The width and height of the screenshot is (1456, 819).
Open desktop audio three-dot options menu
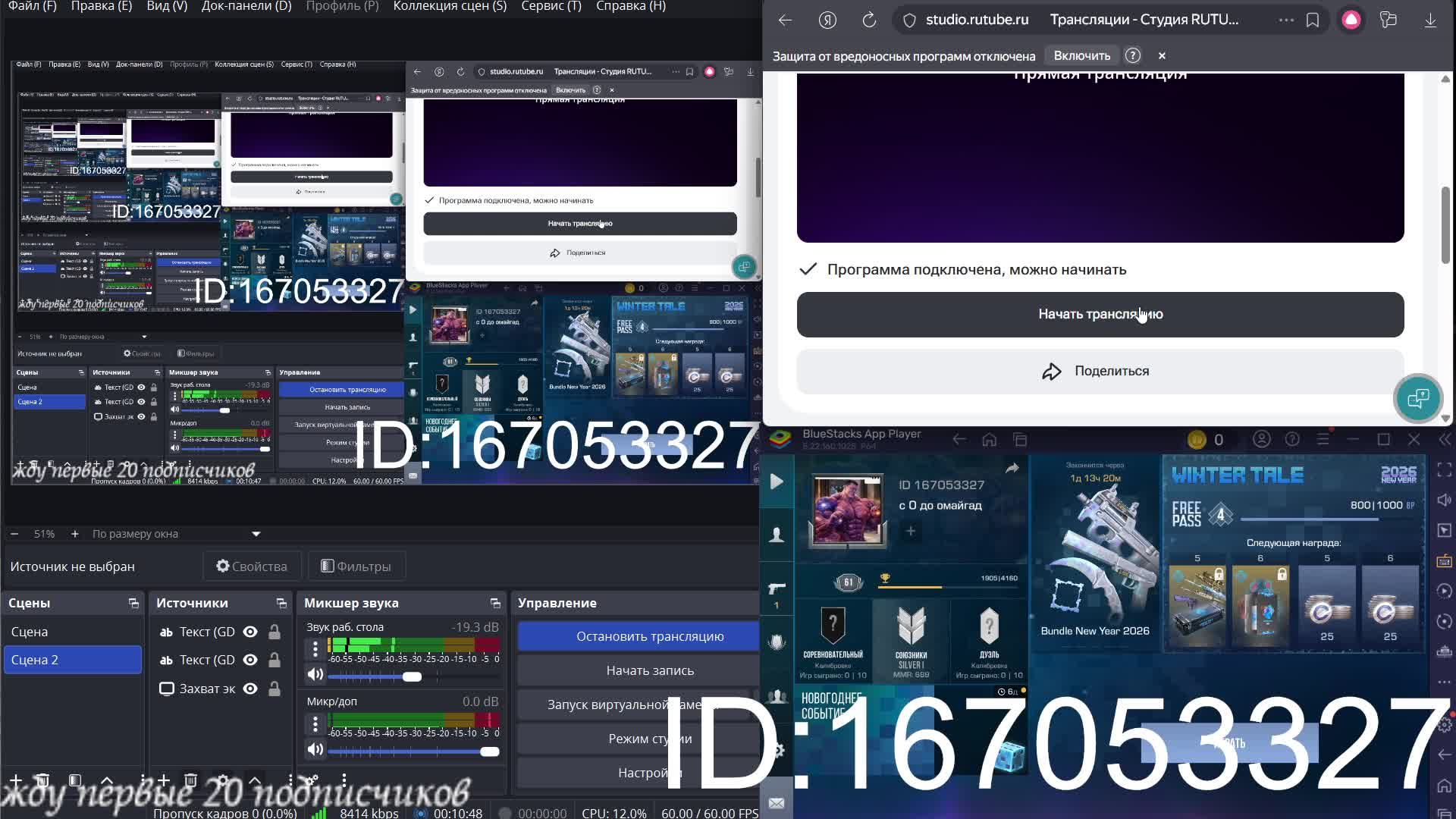click(315, 648)
